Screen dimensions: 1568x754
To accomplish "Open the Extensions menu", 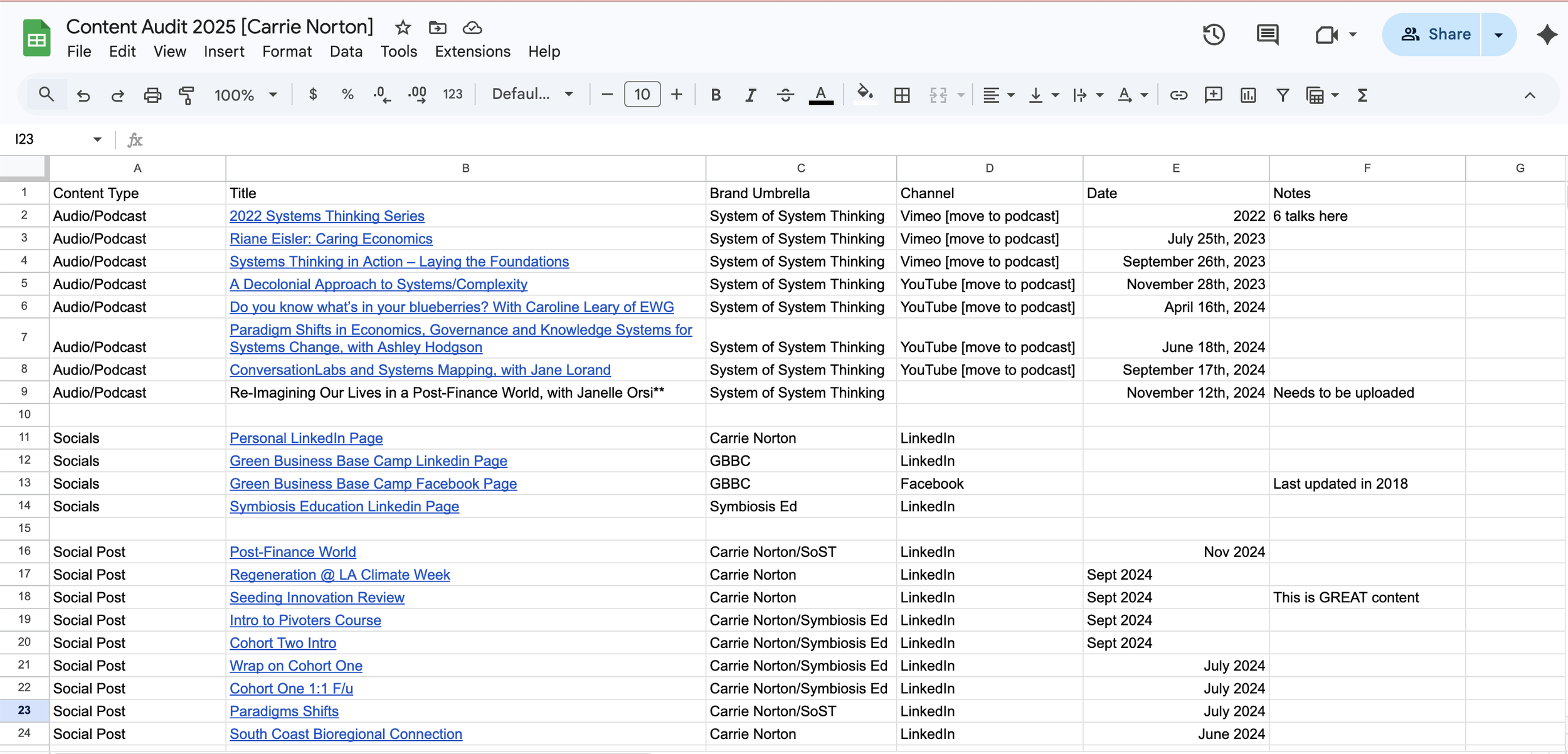I will point(472,51).
